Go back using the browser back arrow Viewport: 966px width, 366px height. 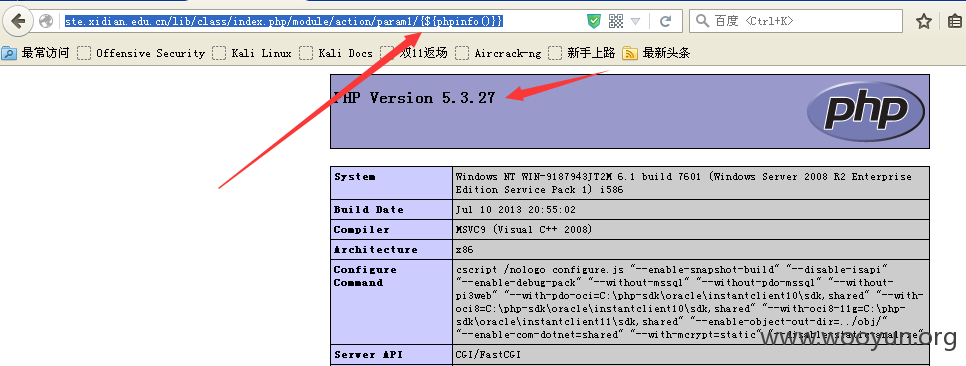[18, 22]
